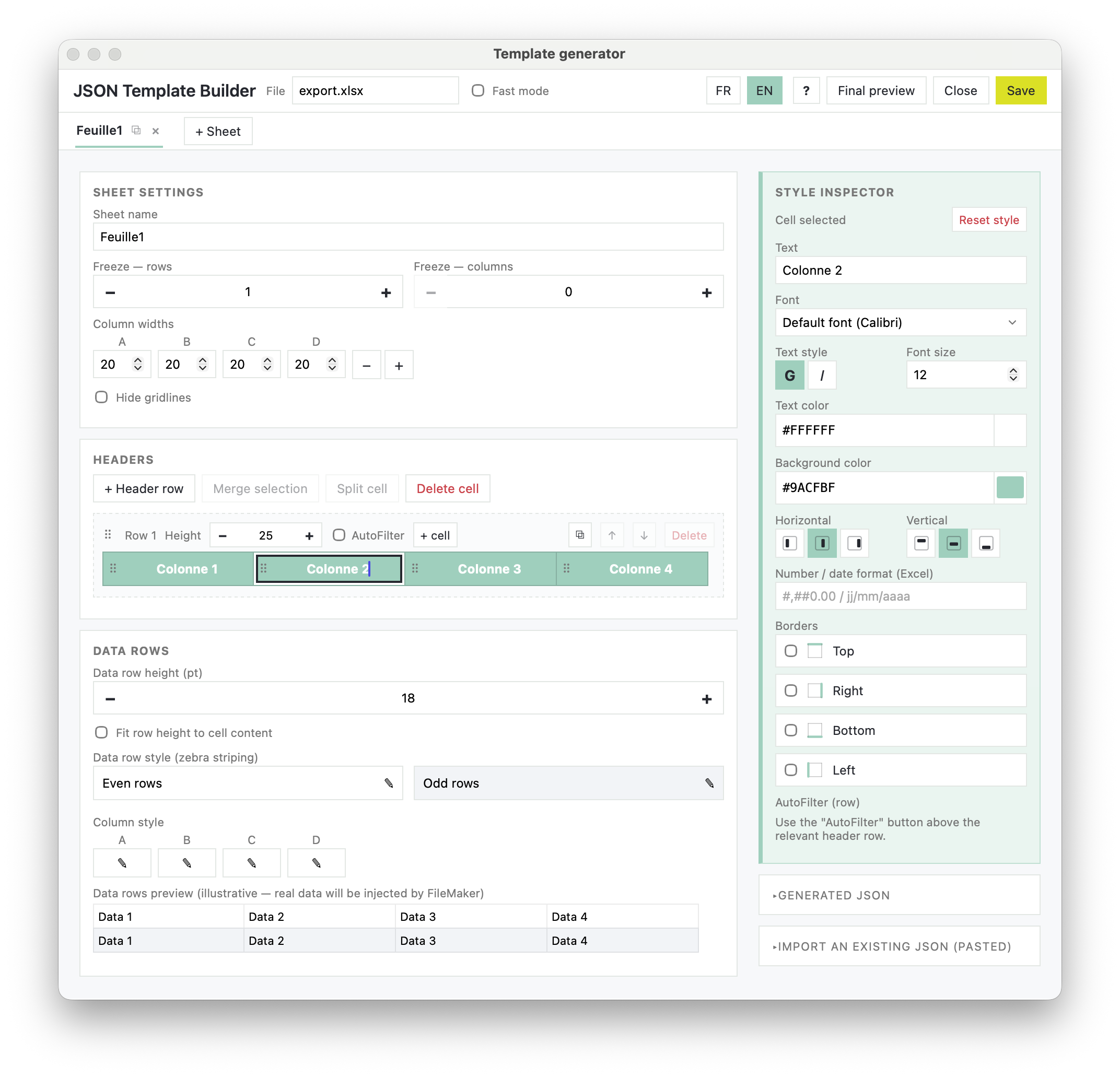Click the Close button in header

pos(961,91)
